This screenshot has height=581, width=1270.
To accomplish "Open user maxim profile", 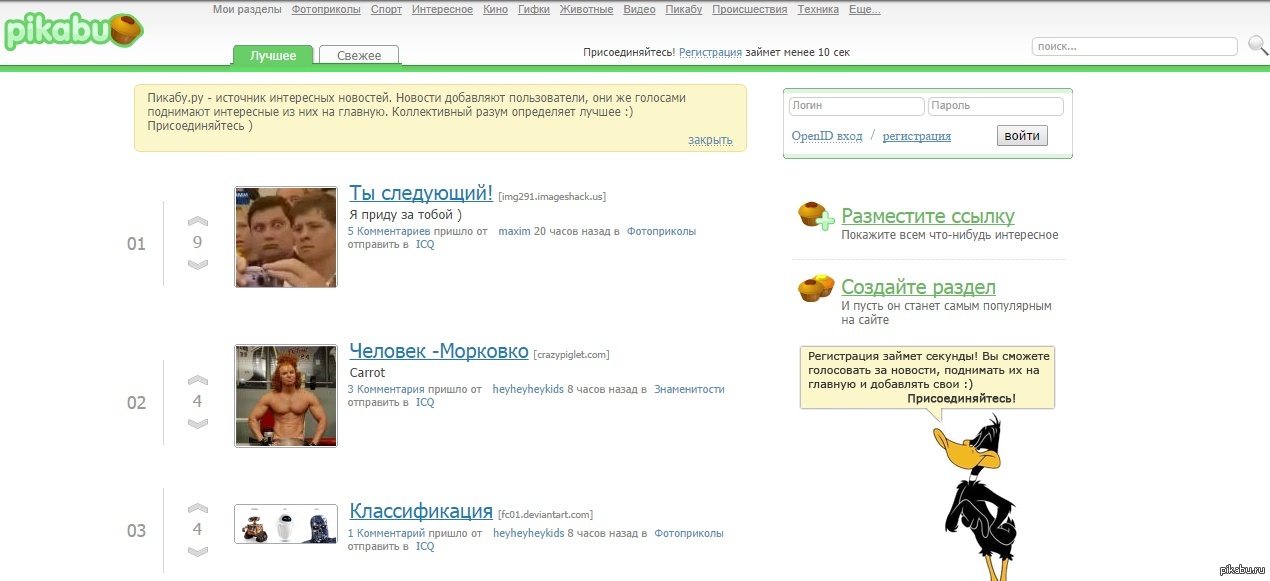I will click(x=514, y=231).
